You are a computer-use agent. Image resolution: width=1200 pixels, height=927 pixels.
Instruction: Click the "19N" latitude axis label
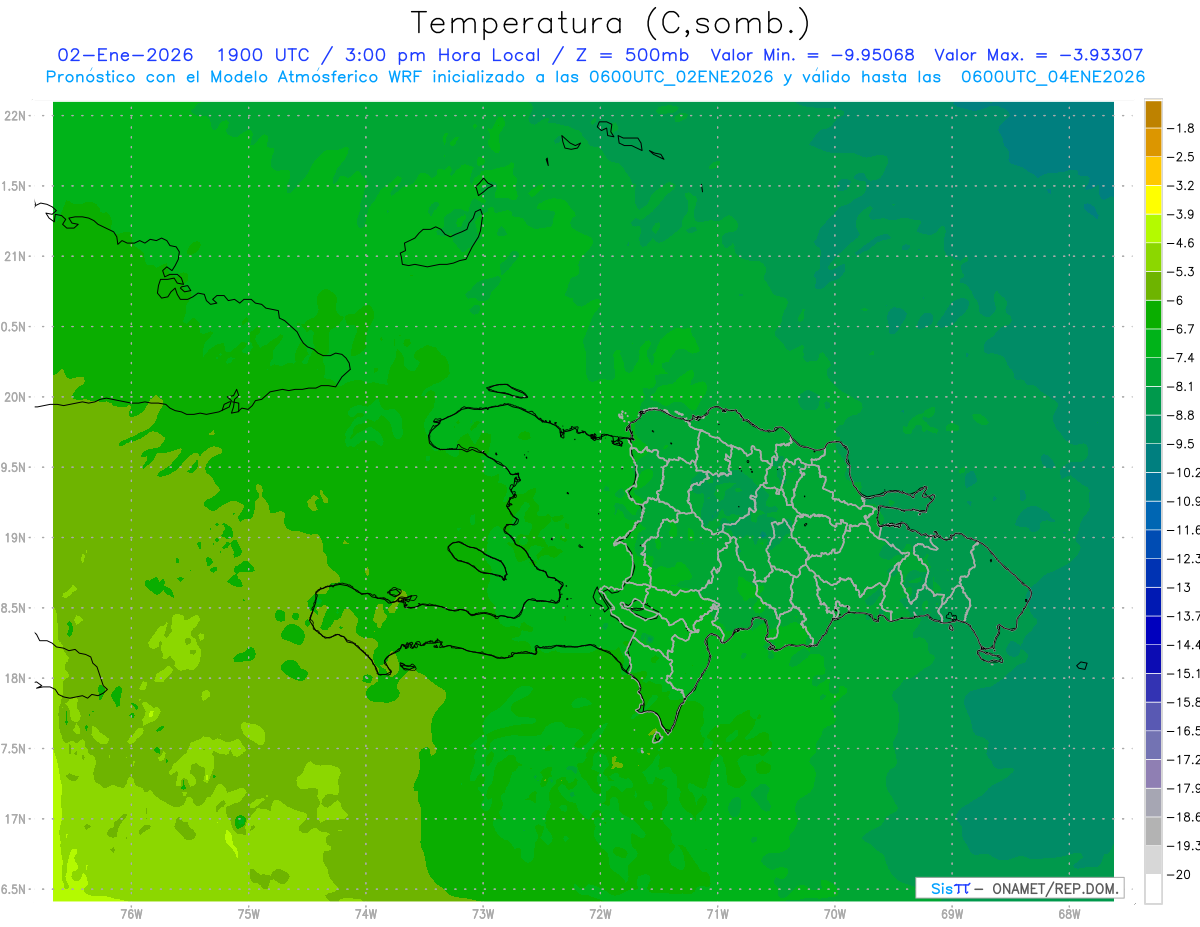(16, 538)
